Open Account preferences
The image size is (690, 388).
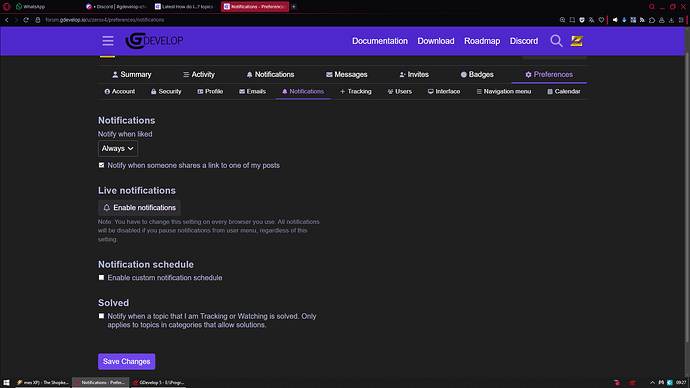(120, 92)
